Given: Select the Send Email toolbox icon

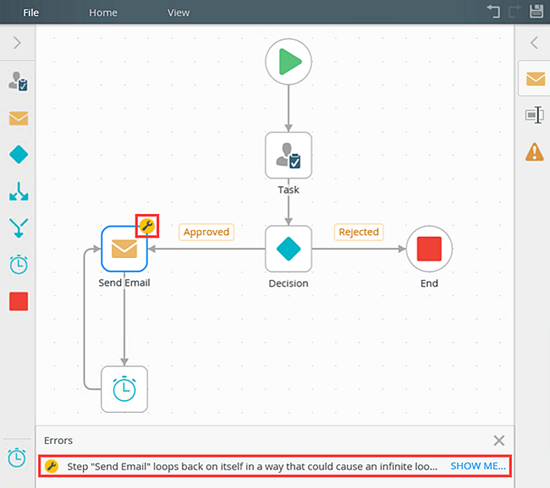Looking at the screenshot, I should coord(19,119).
